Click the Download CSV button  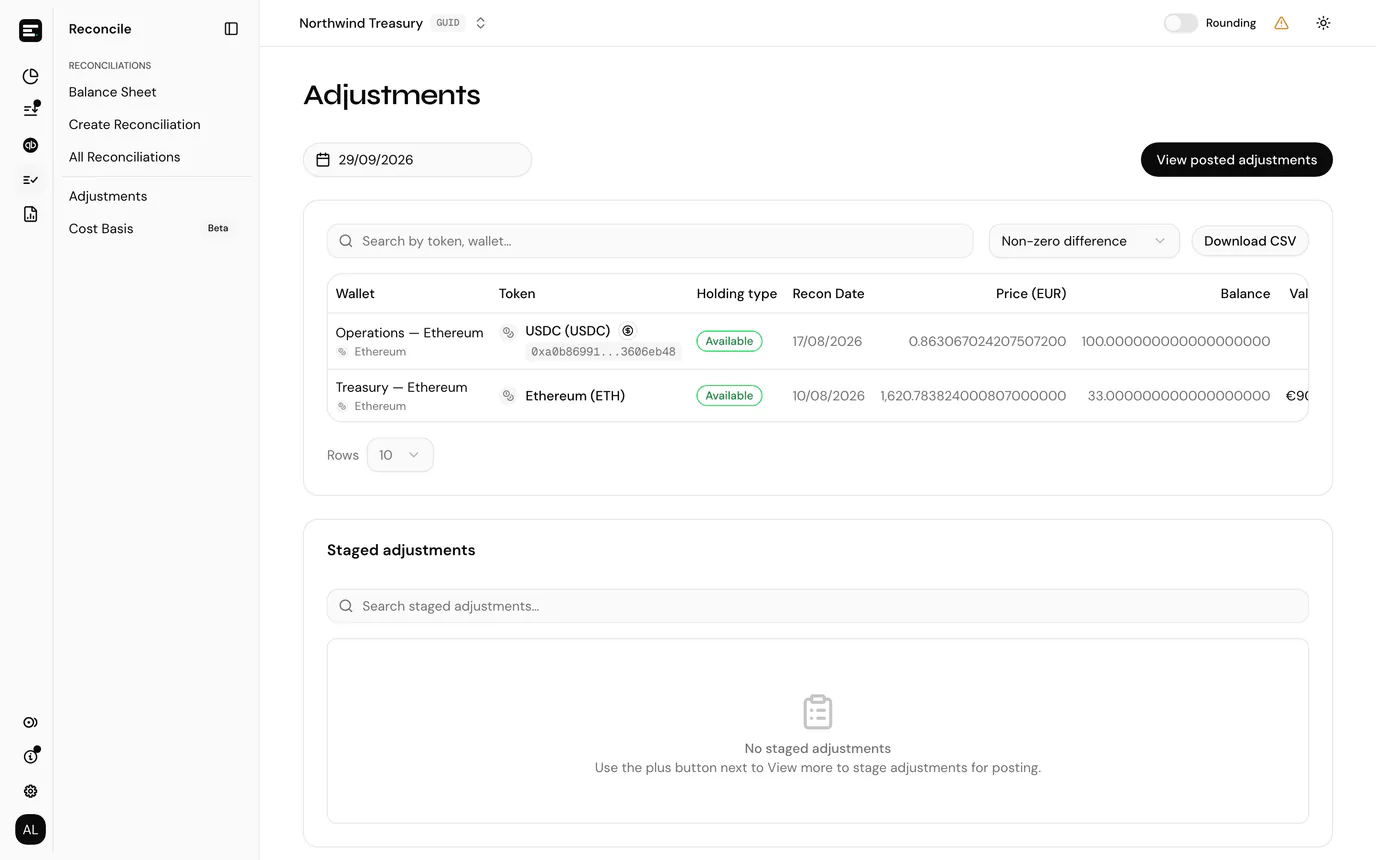point(1250,241)
